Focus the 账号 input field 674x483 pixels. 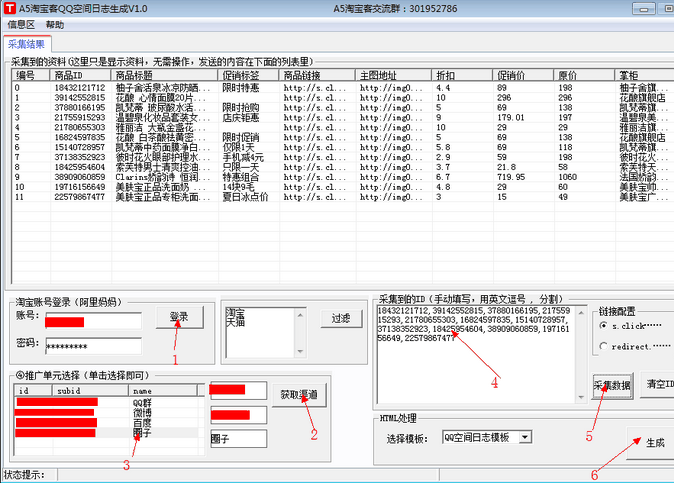(94, 321)
